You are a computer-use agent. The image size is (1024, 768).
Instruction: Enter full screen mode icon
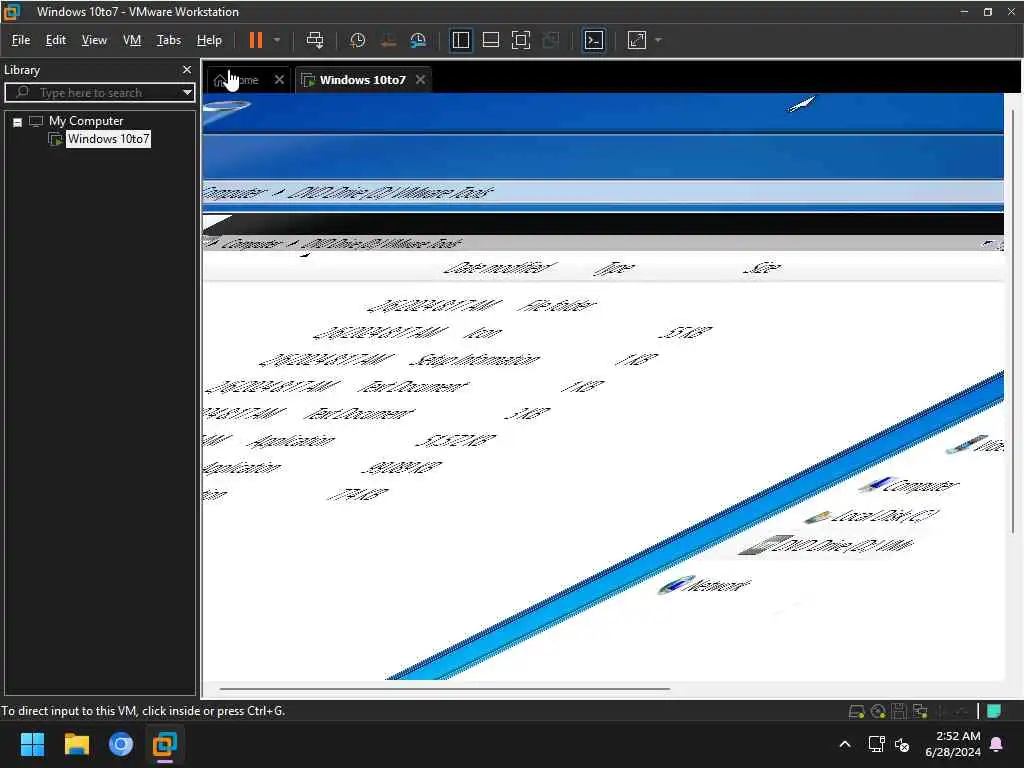click(520, 40)
